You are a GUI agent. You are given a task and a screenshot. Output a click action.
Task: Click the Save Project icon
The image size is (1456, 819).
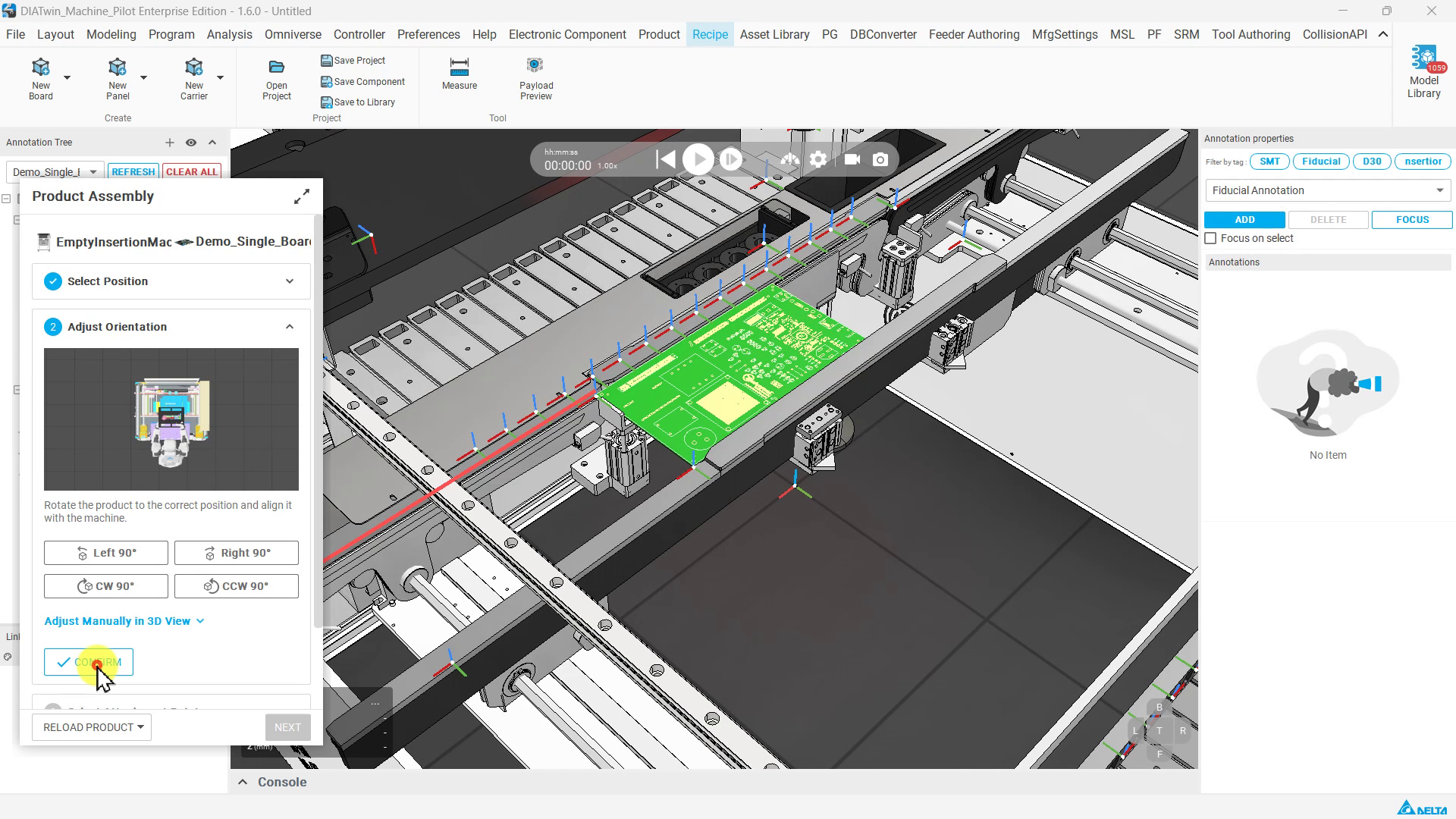coord(326,61)
